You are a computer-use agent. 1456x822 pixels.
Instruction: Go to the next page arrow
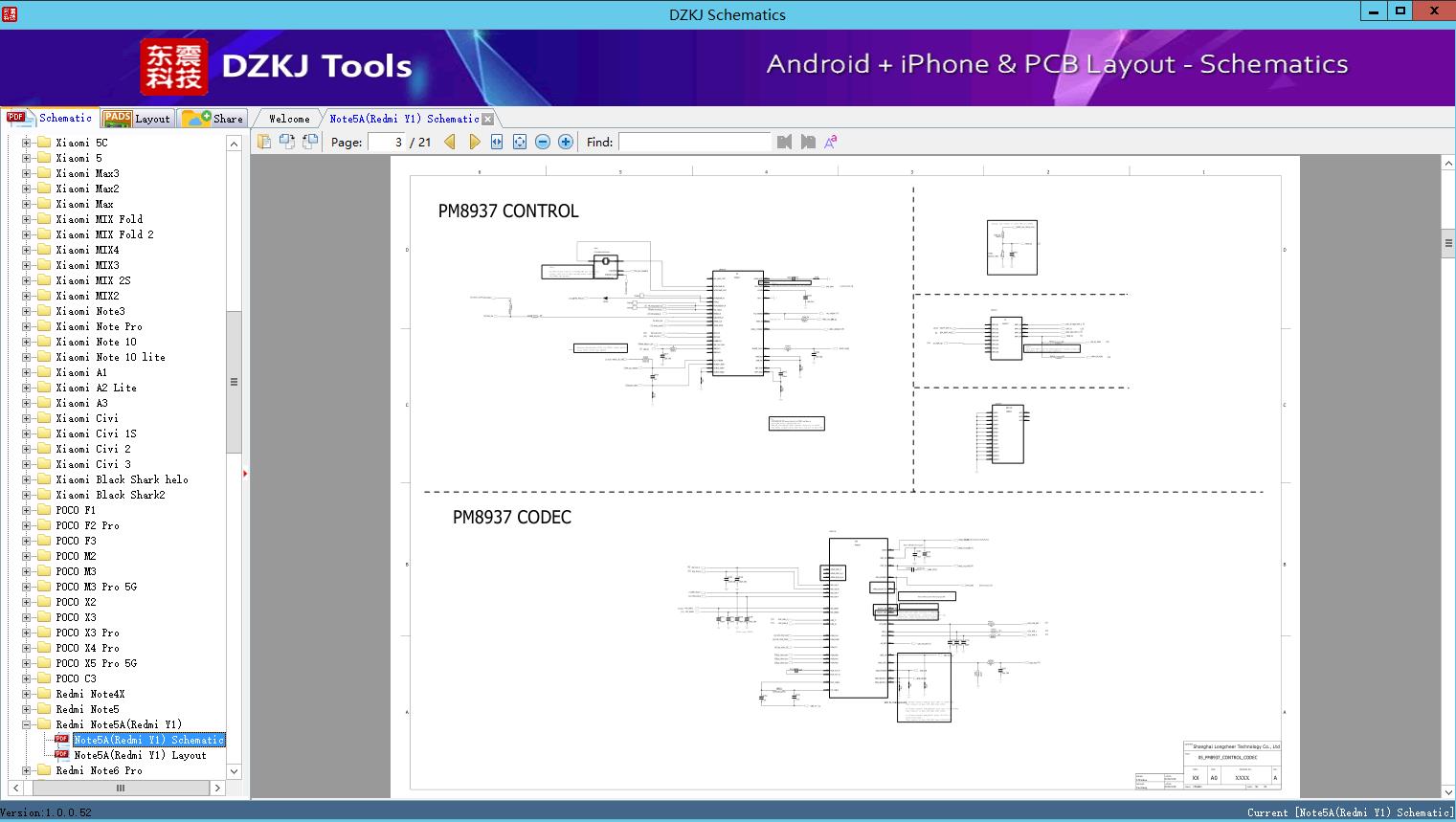(475, 142)
